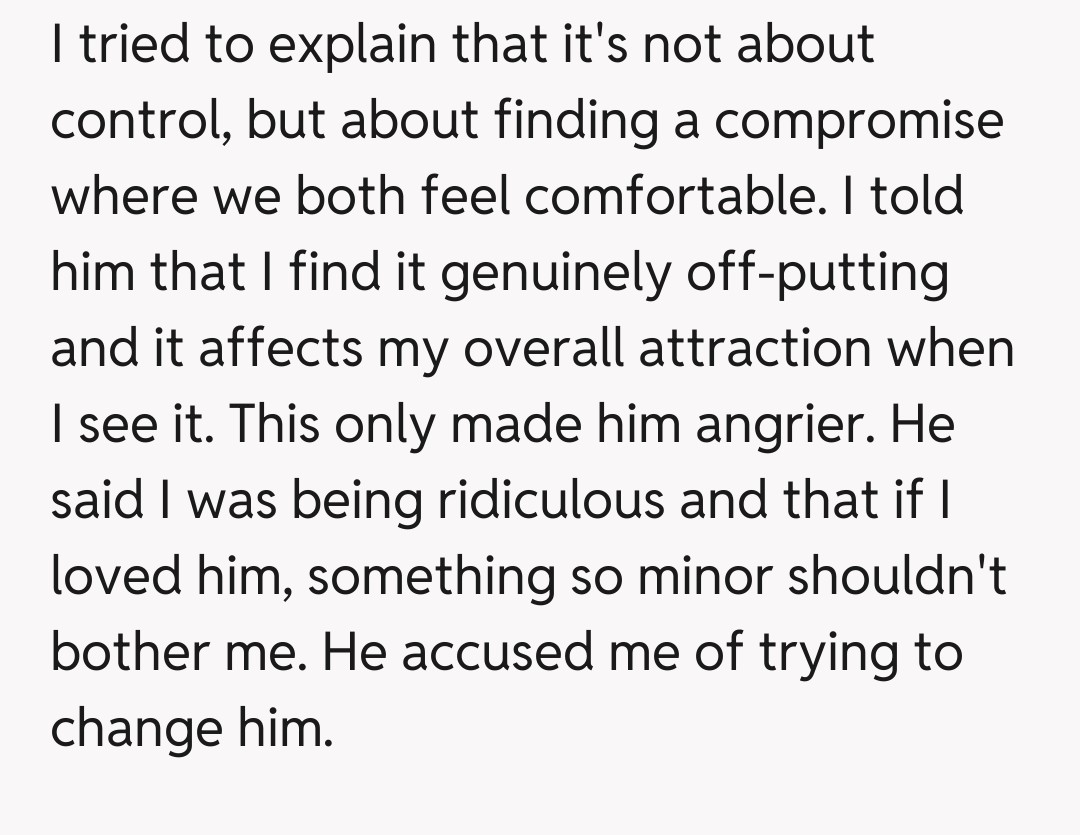Click the word "bother"
This screenshot has width=1080, height=835.
pos(129,654)
